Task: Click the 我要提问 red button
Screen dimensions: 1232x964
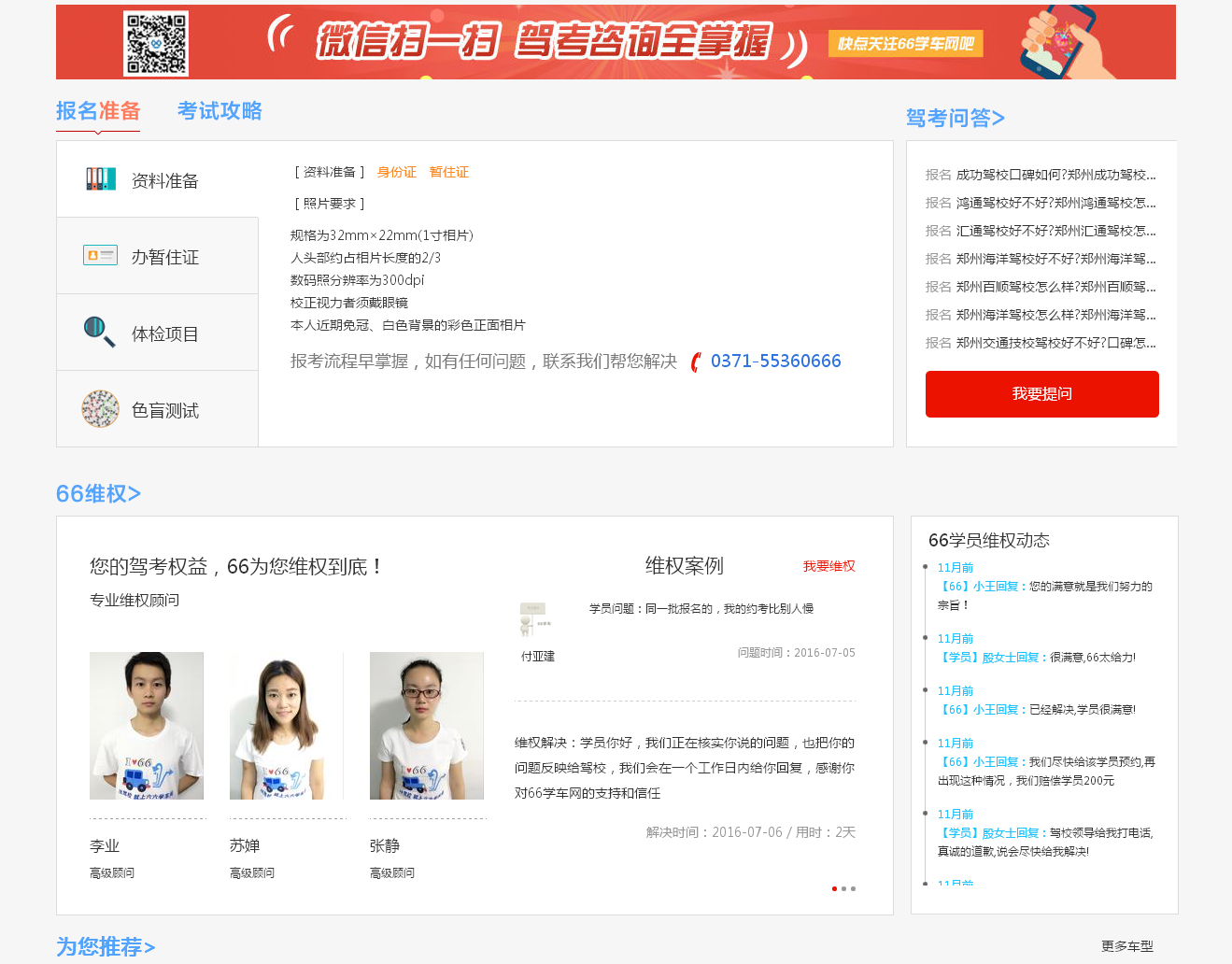Action: pyautogui.click(x=1041, y=393)
